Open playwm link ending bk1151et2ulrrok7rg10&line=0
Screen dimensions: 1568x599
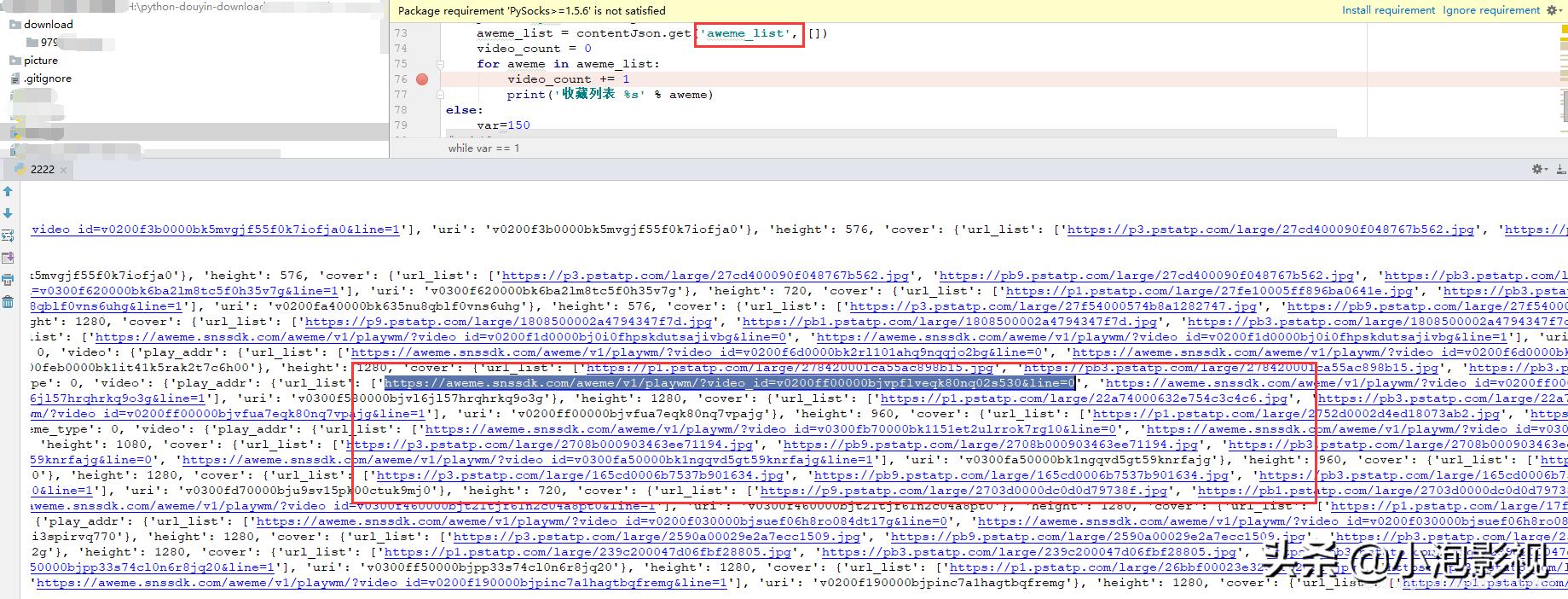coord(771,429)
